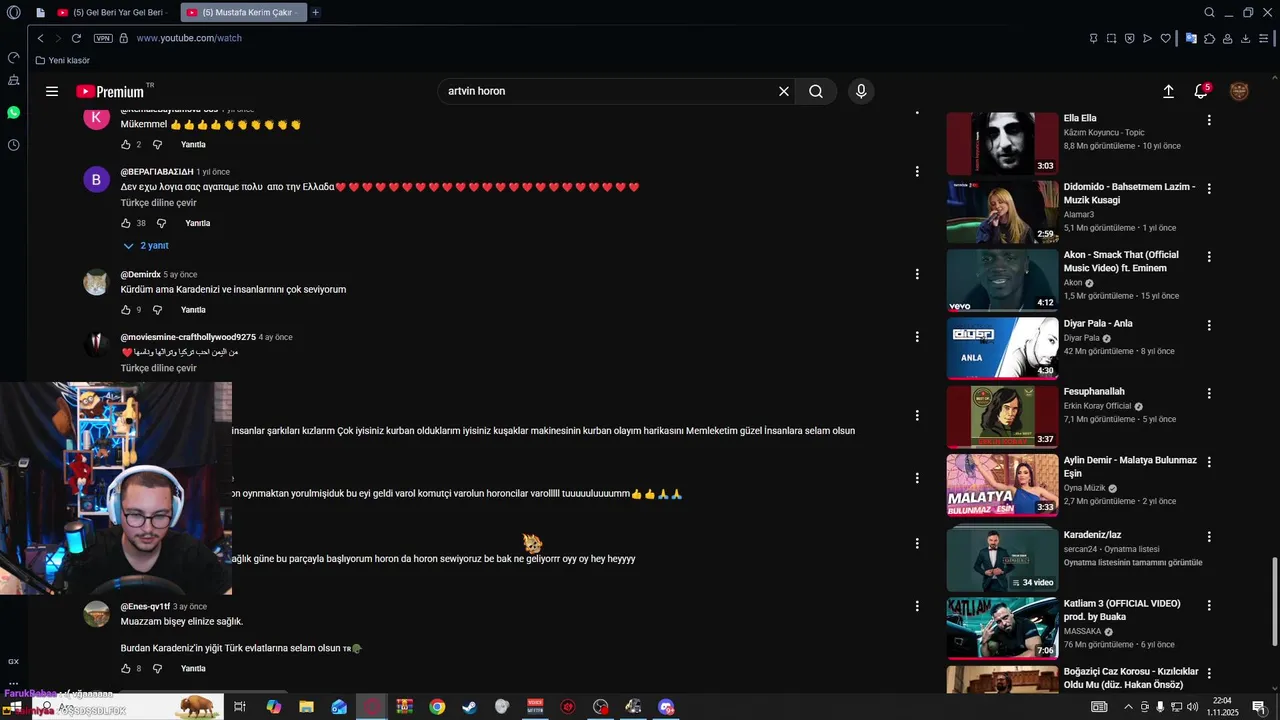The image size is (1280, 720).
Task: Open options for 'Diyar Pala - Anla' video
Action: coord(1209,325)
